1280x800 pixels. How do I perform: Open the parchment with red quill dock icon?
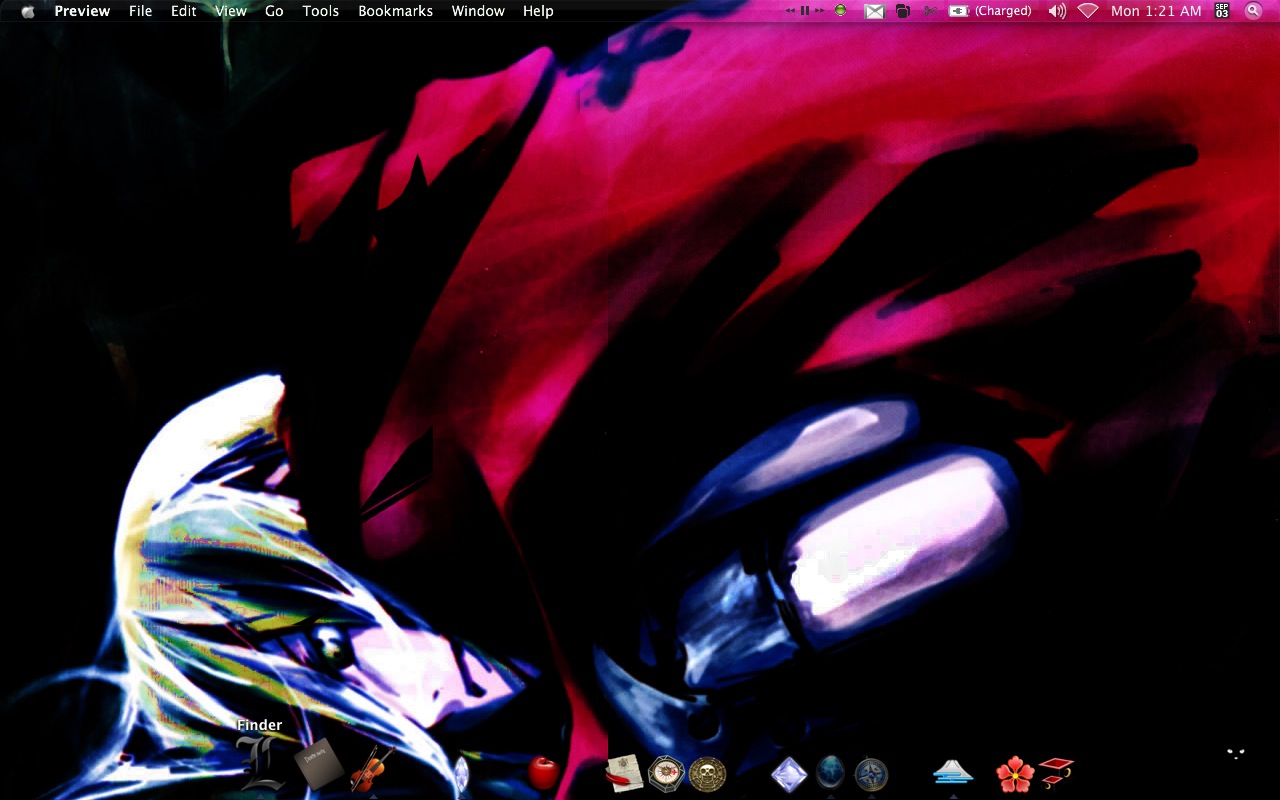(x=624, y=773)
